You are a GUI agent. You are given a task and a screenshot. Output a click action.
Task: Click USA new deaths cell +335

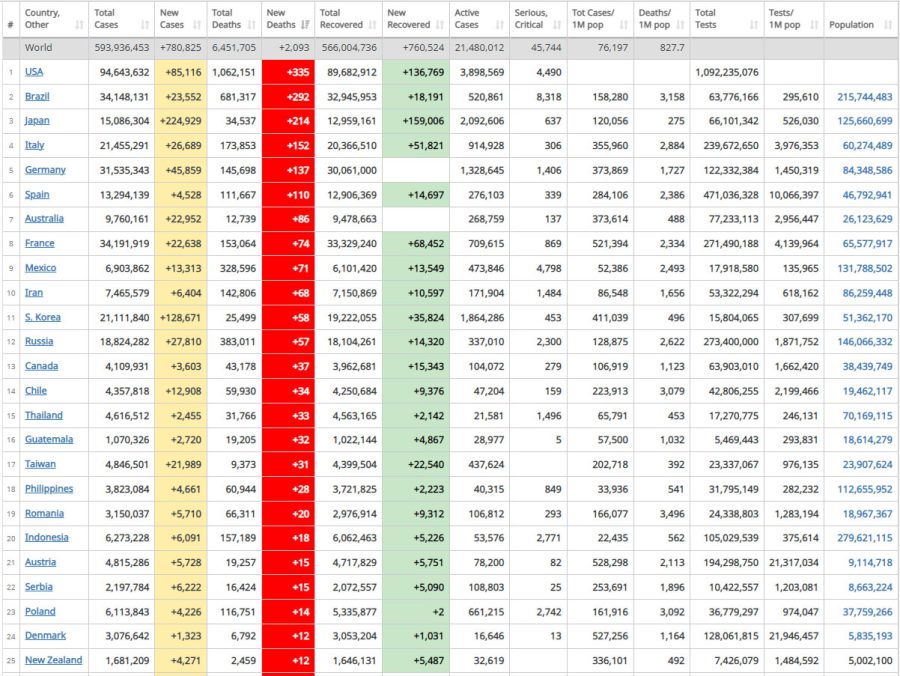(288, 72)
